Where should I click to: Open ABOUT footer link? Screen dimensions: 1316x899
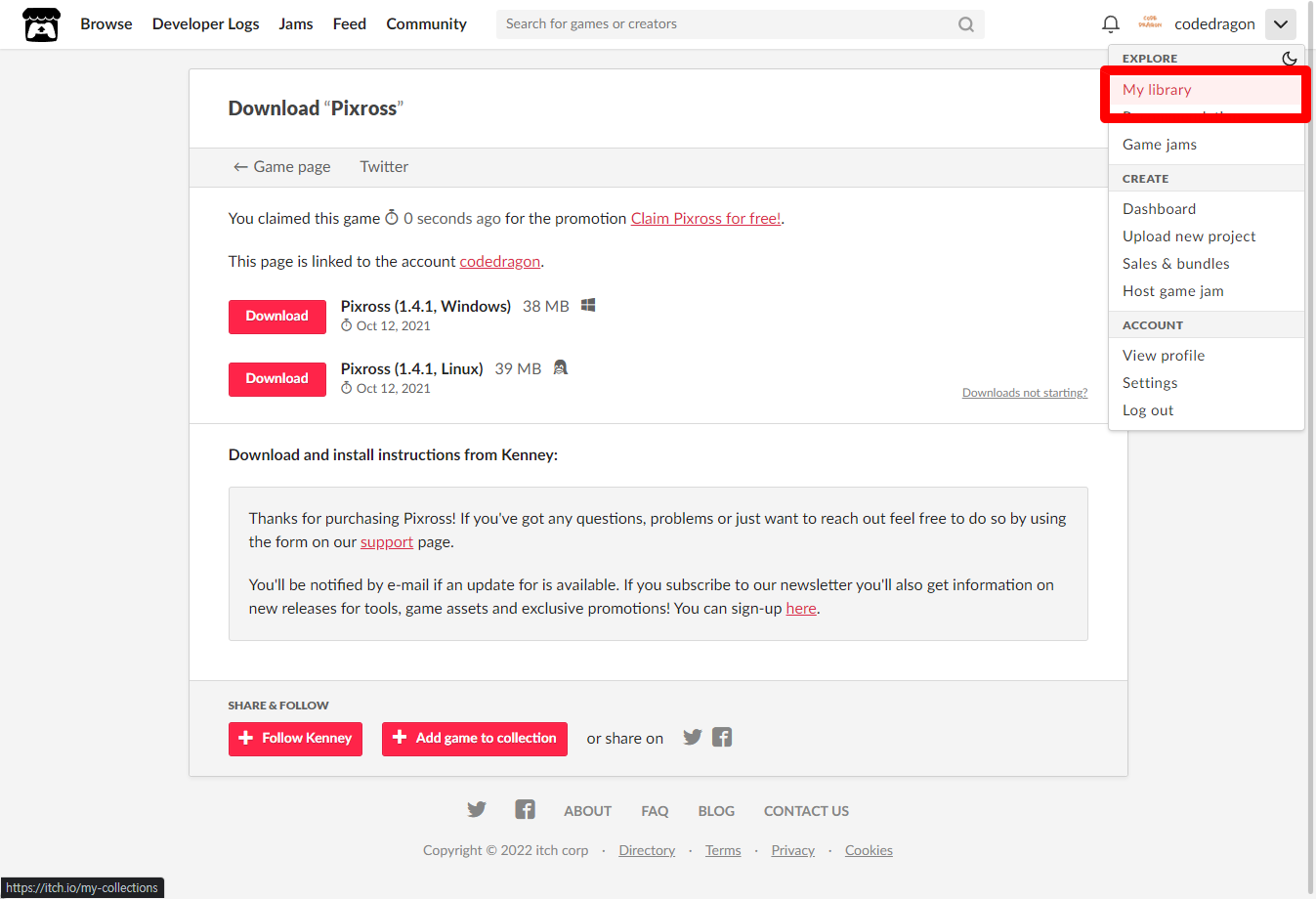pyautogui.click(x=587, y=811)
